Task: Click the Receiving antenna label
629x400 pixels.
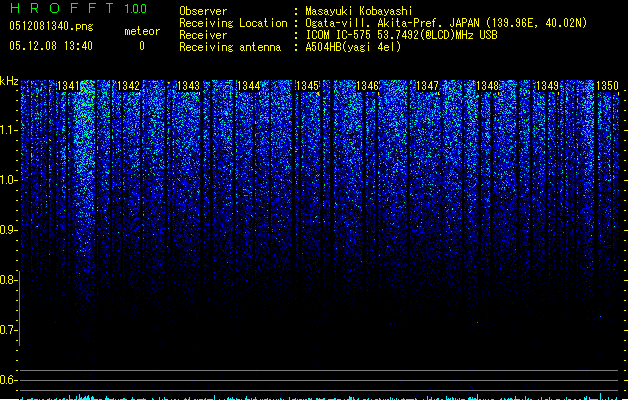Action: tap(230, 47)
